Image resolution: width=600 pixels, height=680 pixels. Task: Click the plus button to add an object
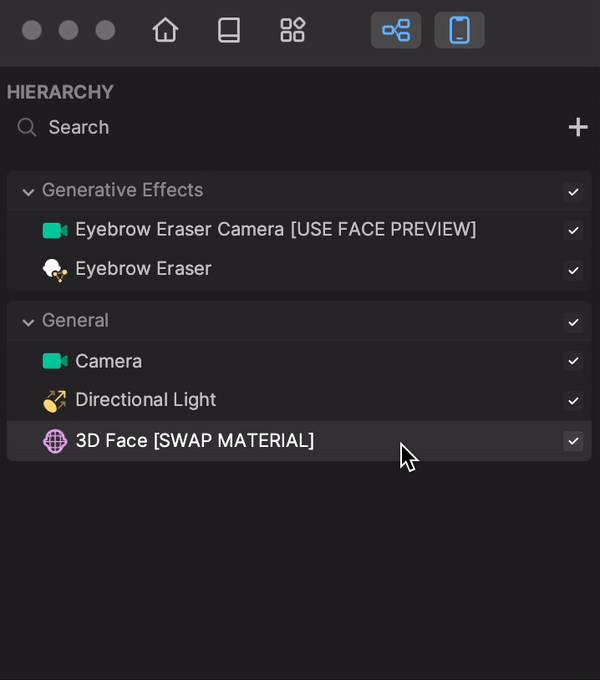pyautogui.click(x=578, y=127)
